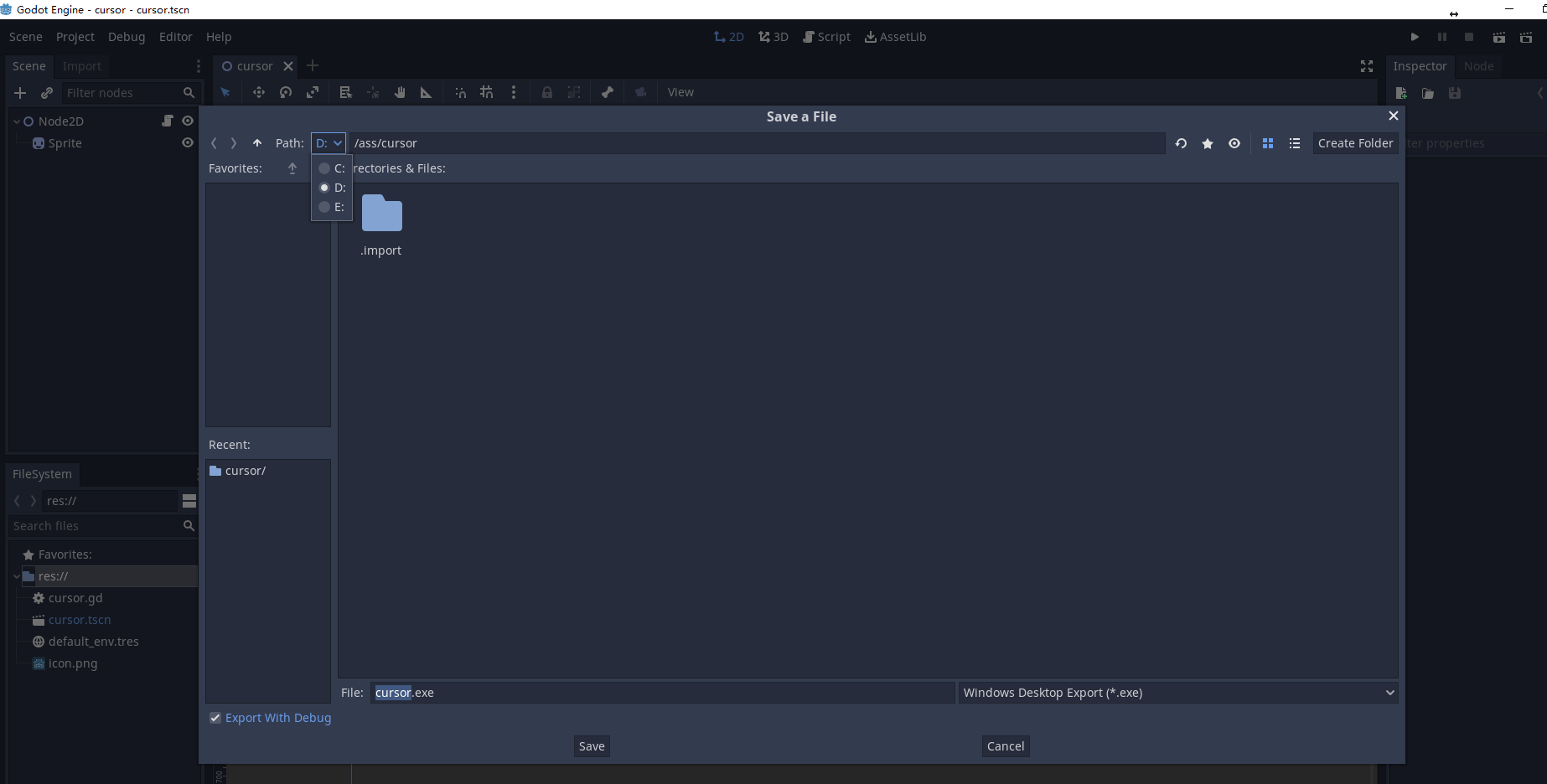This screenshot has height=784, width=1547.
Task: Open the Debug menu
Action: coord(127,37)
